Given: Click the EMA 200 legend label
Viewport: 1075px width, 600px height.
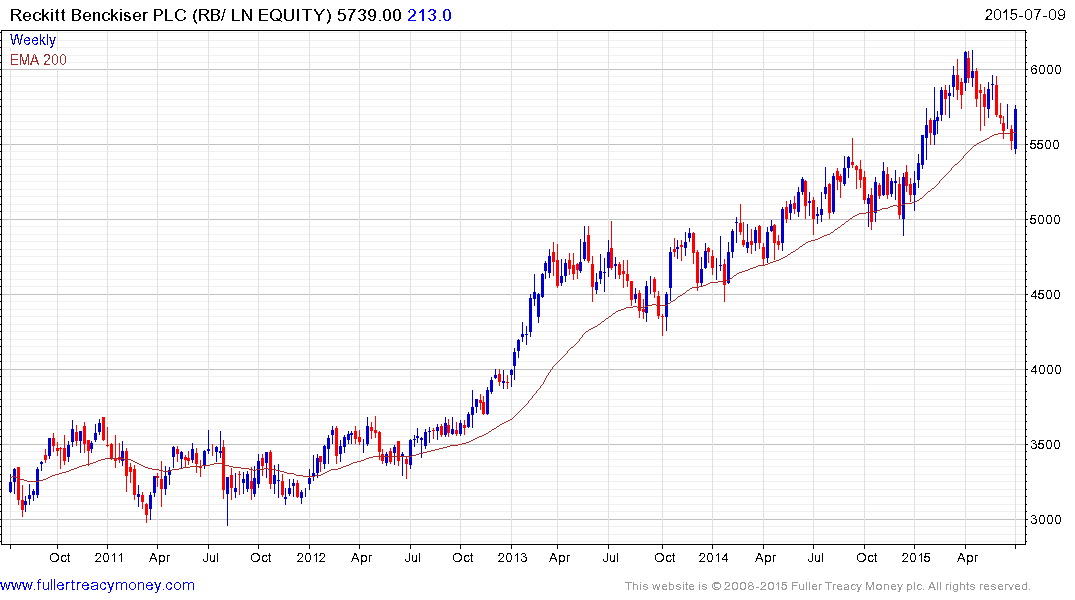Looking at the screenshot, I should pyautogui.click(x=38, y=60).
